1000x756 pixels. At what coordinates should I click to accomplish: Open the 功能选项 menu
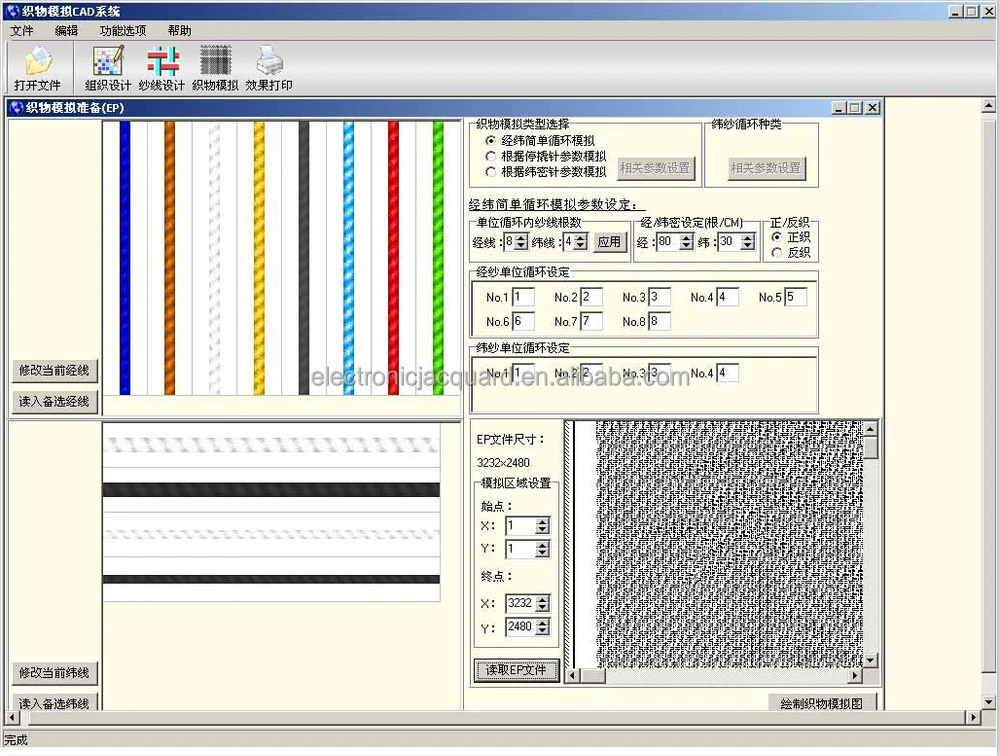click(x=122, y=31)
